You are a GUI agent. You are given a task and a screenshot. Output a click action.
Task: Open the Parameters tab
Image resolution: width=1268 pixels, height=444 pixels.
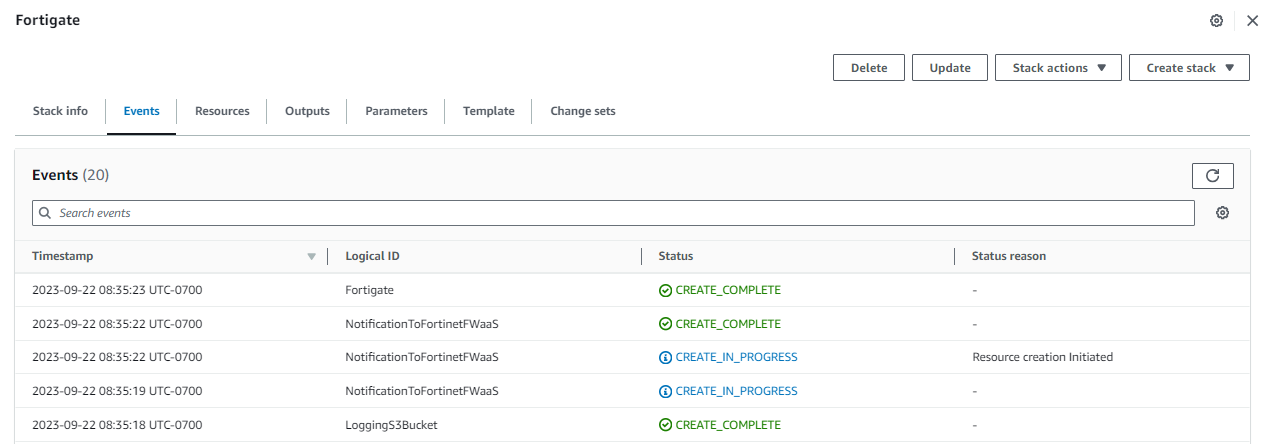click(x=396, y=111)
